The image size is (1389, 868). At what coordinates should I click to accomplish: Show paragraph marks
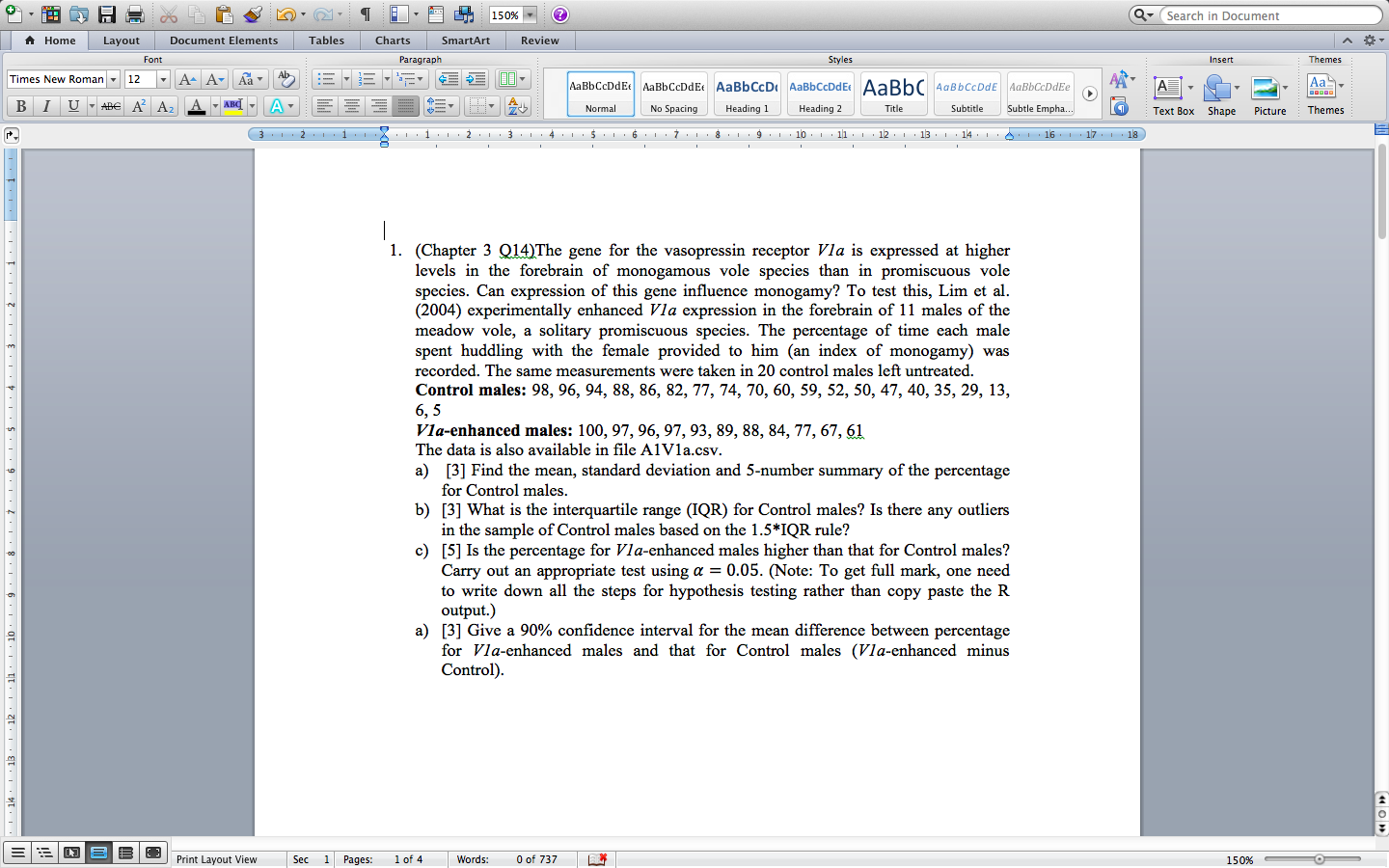(368, 14)
